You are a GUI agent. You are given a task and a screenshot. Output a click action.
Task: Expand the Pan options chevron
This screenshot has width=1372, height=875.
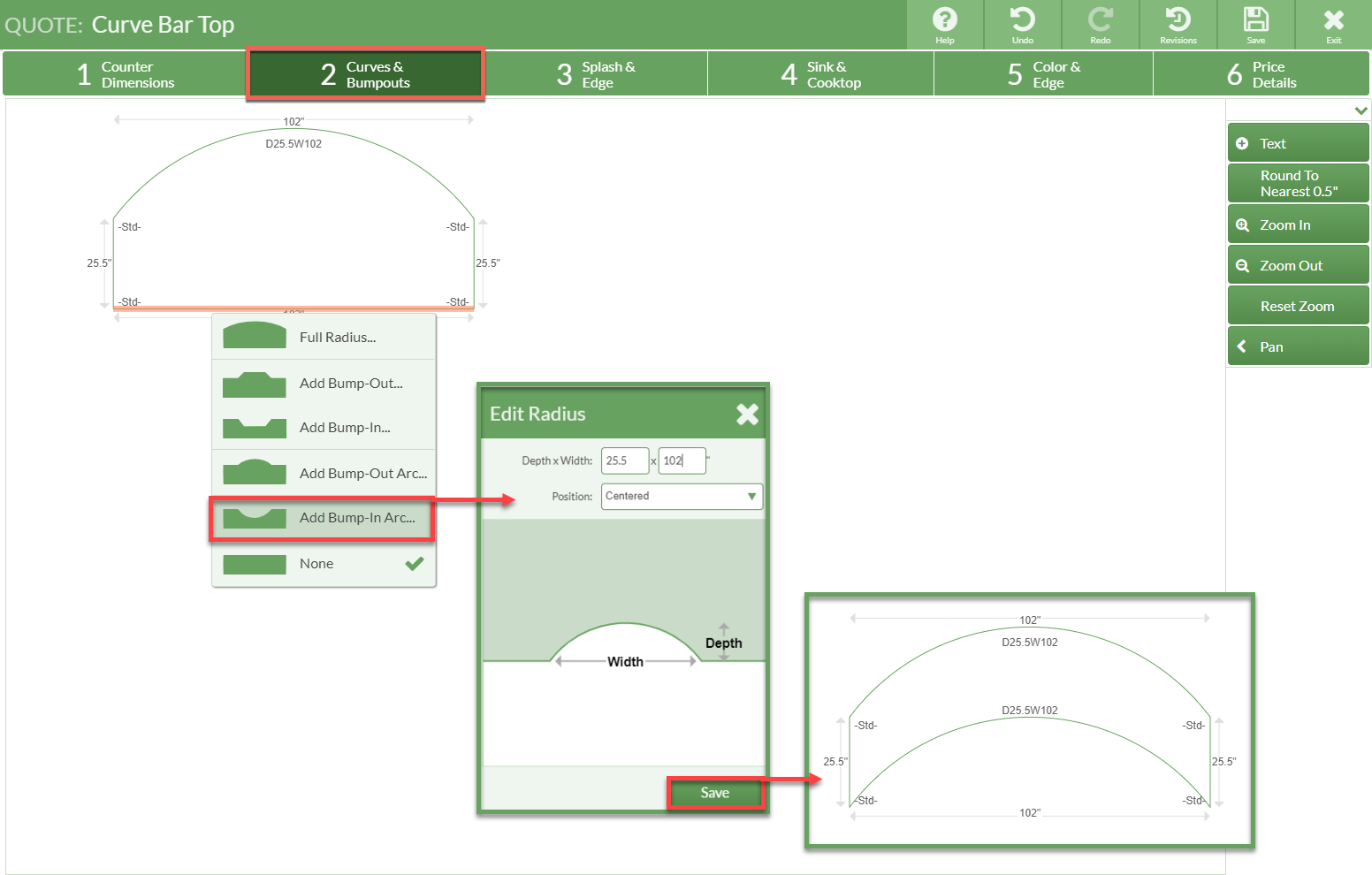point(1243,346)
